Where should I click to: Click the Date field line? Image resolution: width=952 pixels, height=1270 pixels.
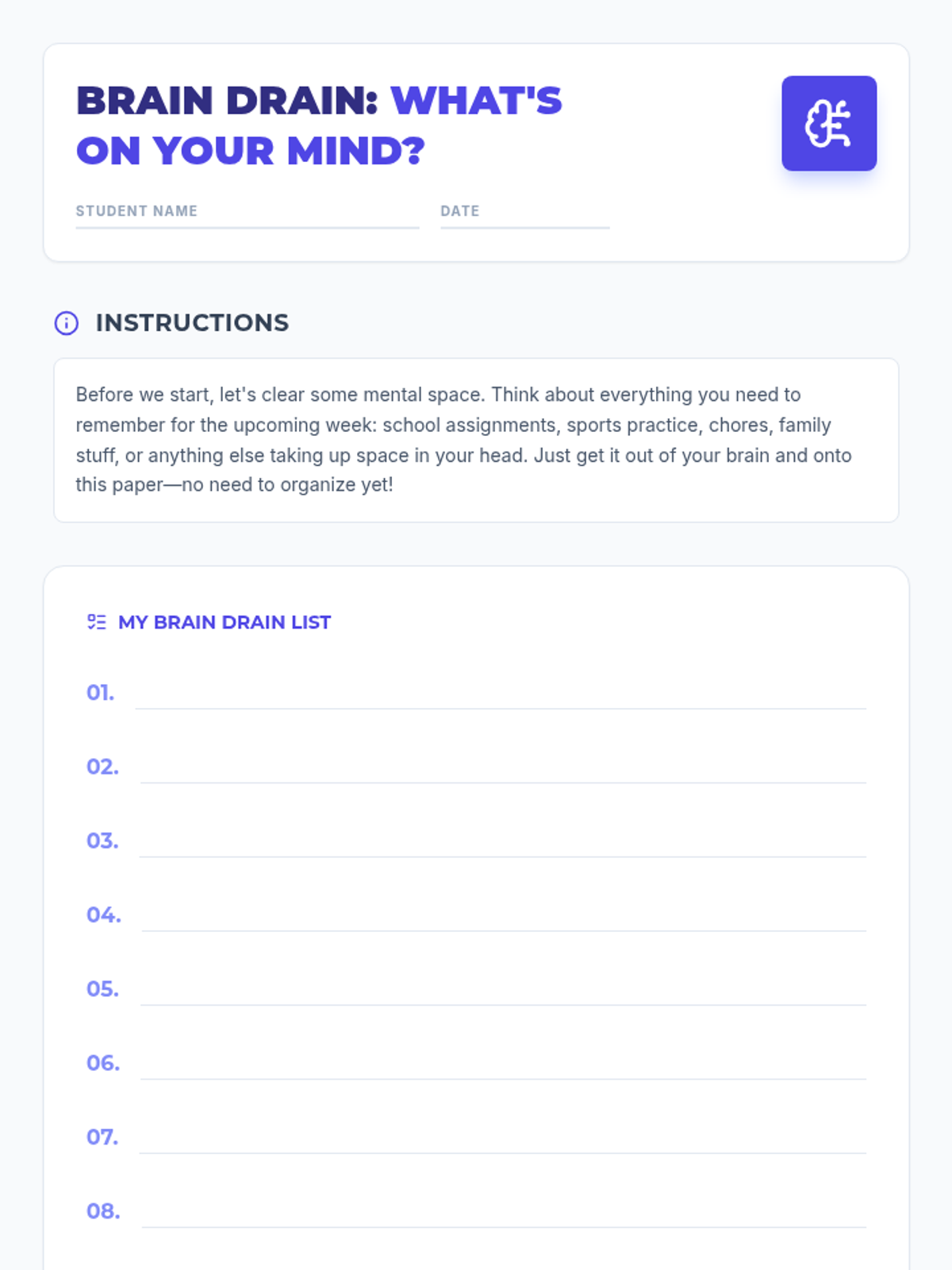click(x=524, y=217)
